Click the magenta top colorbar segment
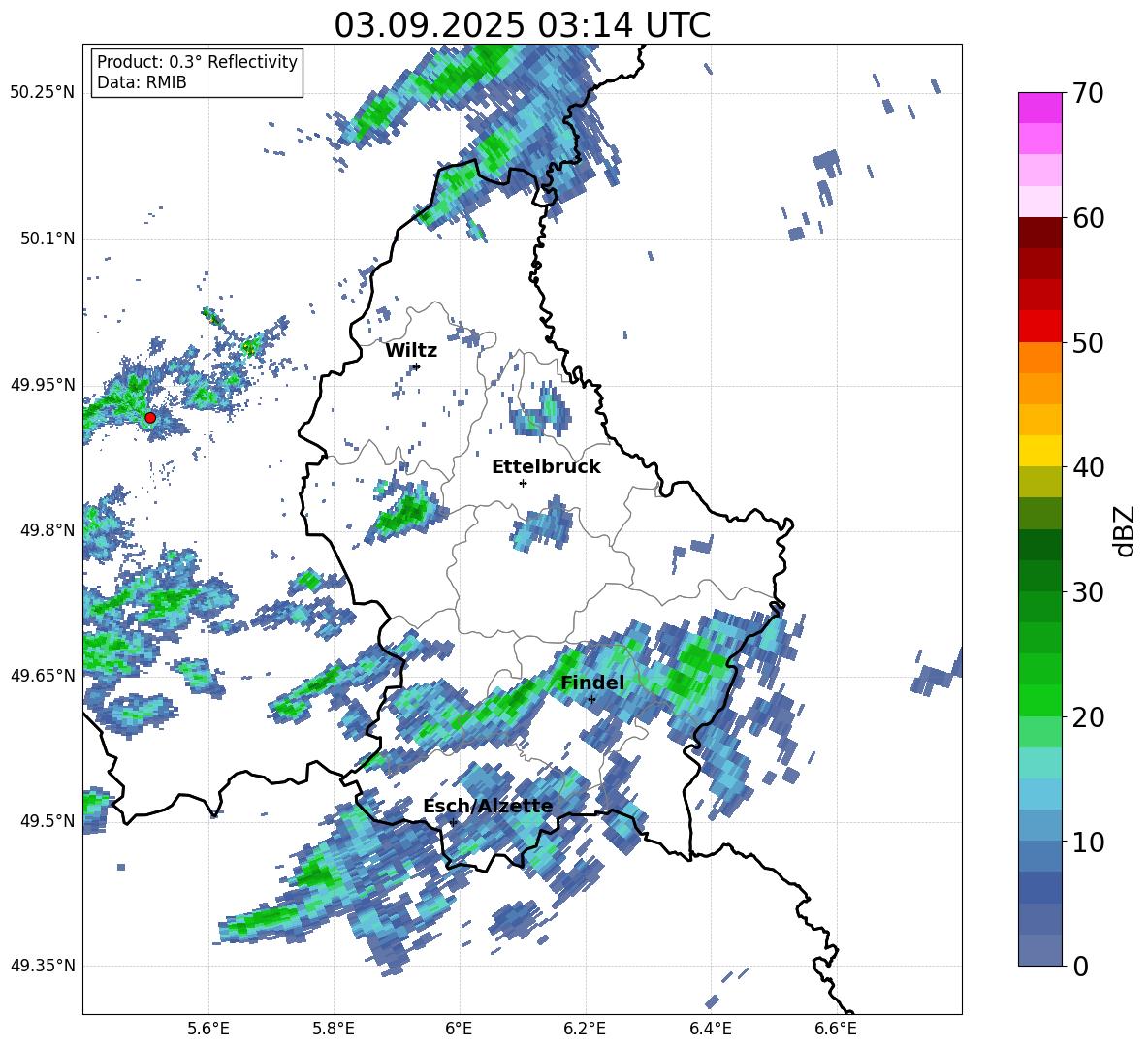Image resolution: width=1148 pixels, height=1048 pixels. tap(1039, 108)
